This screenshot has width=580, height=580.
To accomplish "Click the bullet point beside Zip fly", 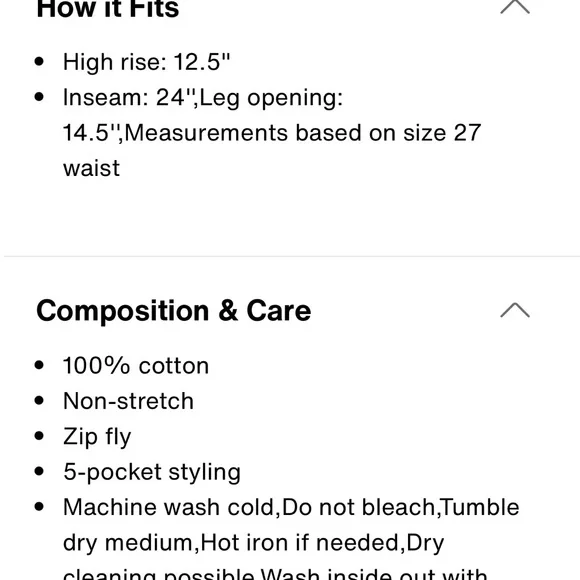I will point(39,436).
